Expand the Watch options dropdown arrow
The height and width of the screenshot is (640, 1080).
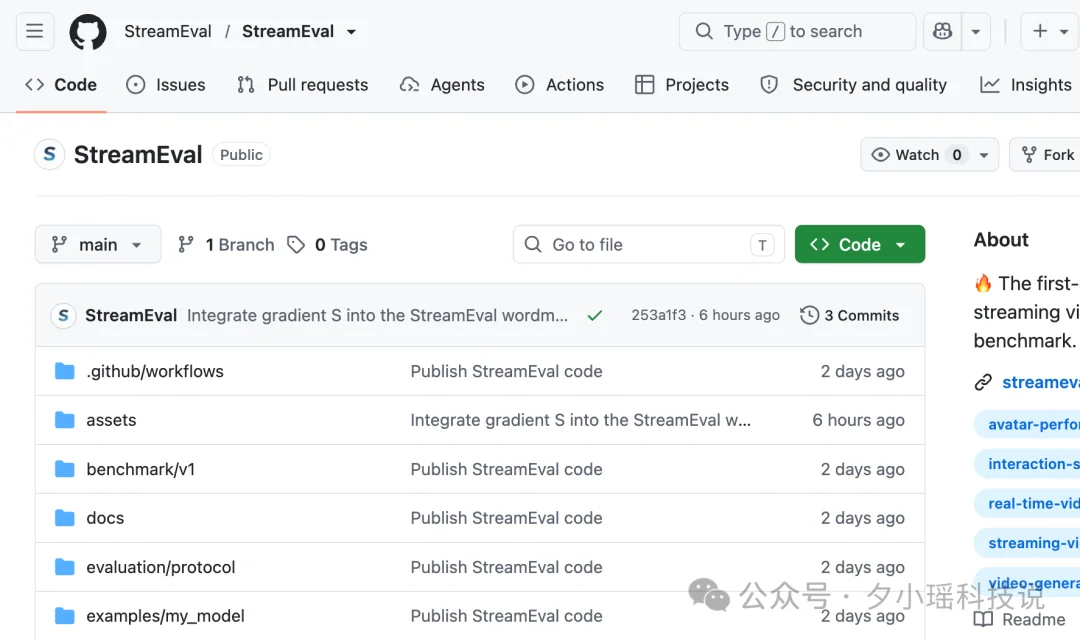pos(984,155)
